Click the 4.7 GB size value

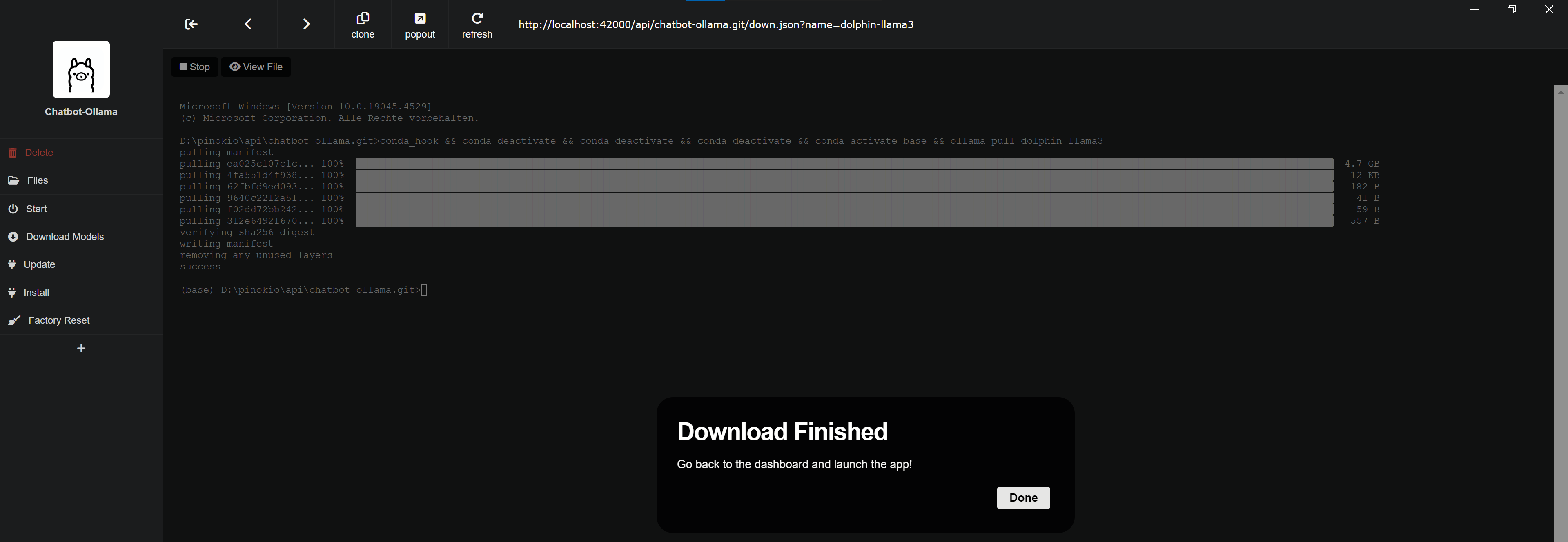click(1362, 164)
